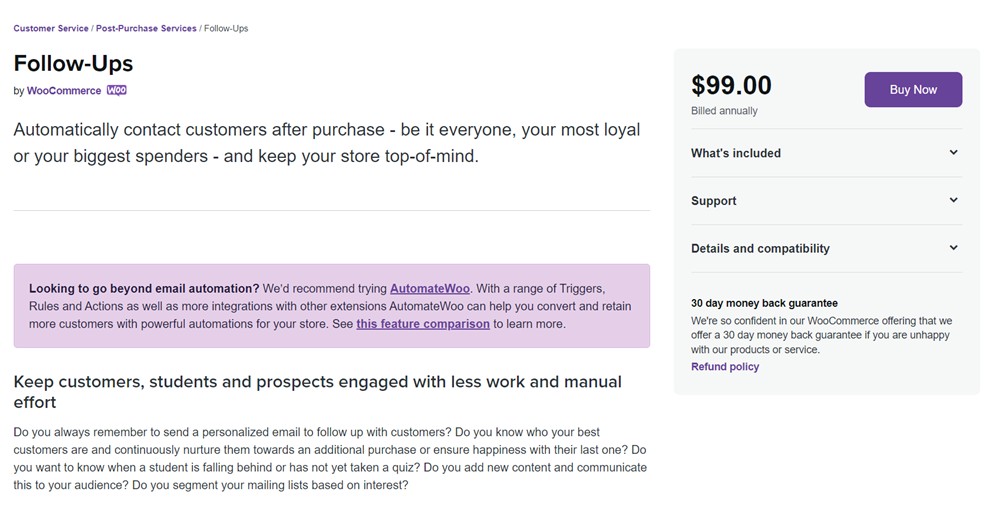Click the $99.00 price
Image resolution: width=1000 pixels, height=506 pixels.
731,86
